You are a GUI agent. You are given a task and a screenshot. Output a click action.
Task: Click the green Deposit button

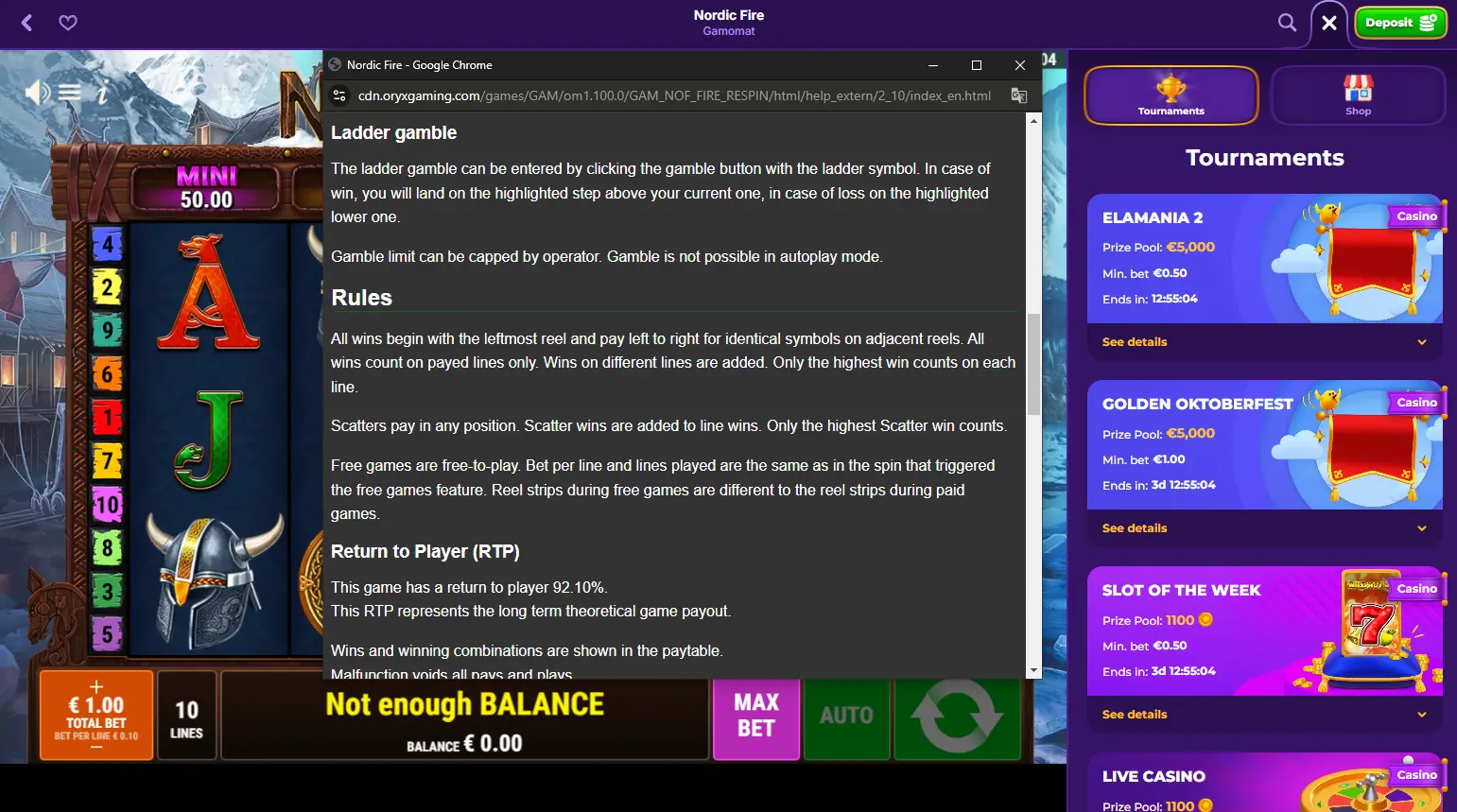click(x=1400, y=23)
